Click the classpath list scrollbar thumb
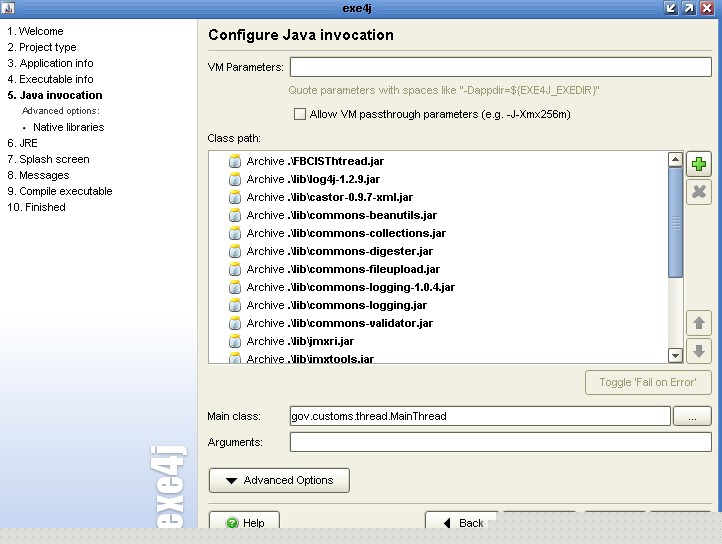Screen dimensions: 722x544 point(675,223)
